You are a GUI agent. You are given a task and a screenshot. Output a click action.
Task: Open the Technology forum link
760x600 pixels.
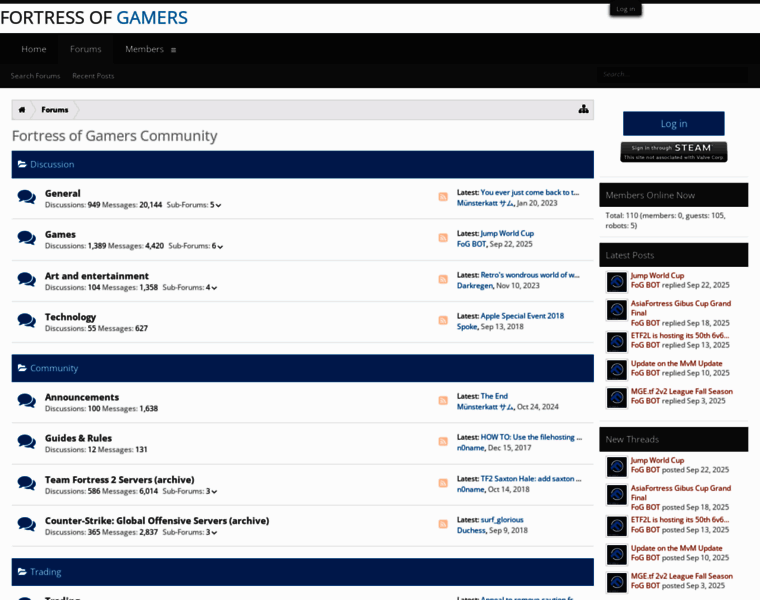coord(70,317)
